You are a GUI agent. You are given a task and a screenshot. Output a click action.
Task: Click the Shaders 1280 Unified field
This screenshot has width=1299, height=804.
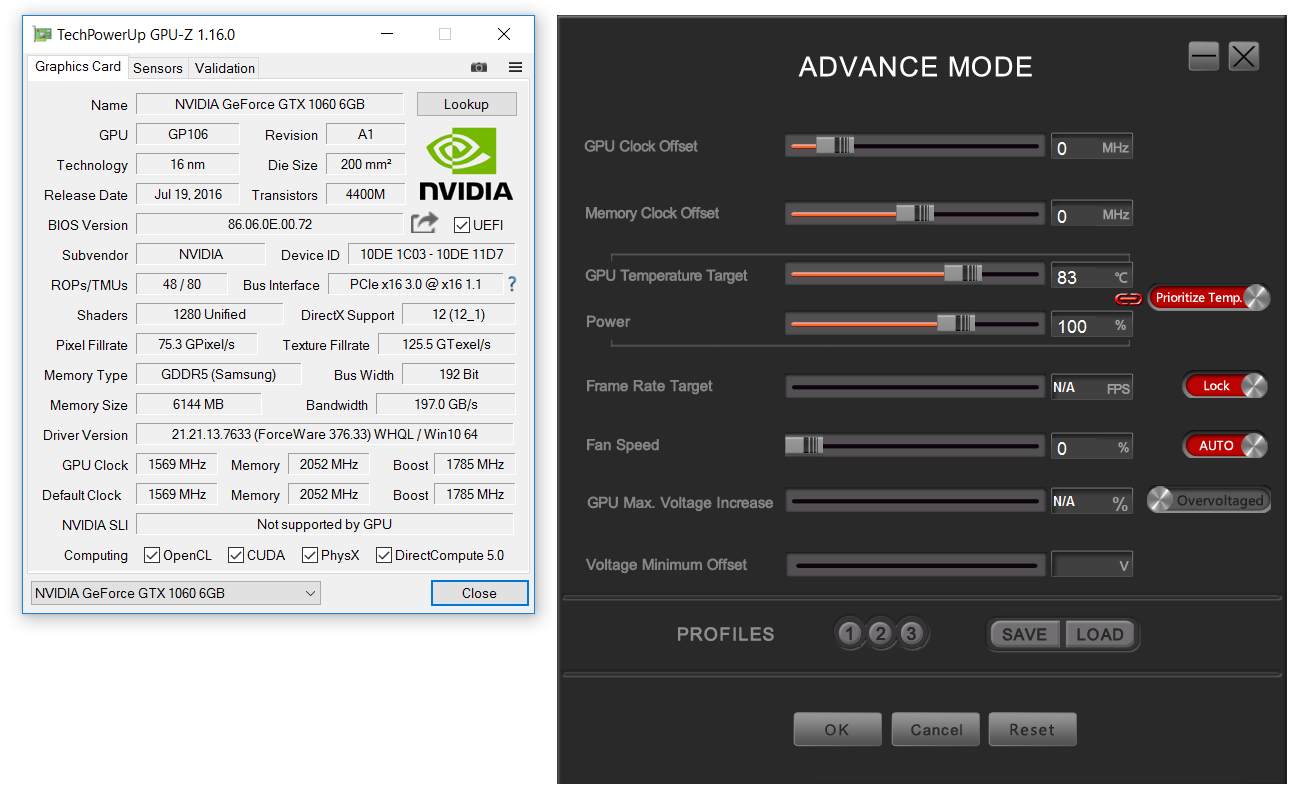209,314
